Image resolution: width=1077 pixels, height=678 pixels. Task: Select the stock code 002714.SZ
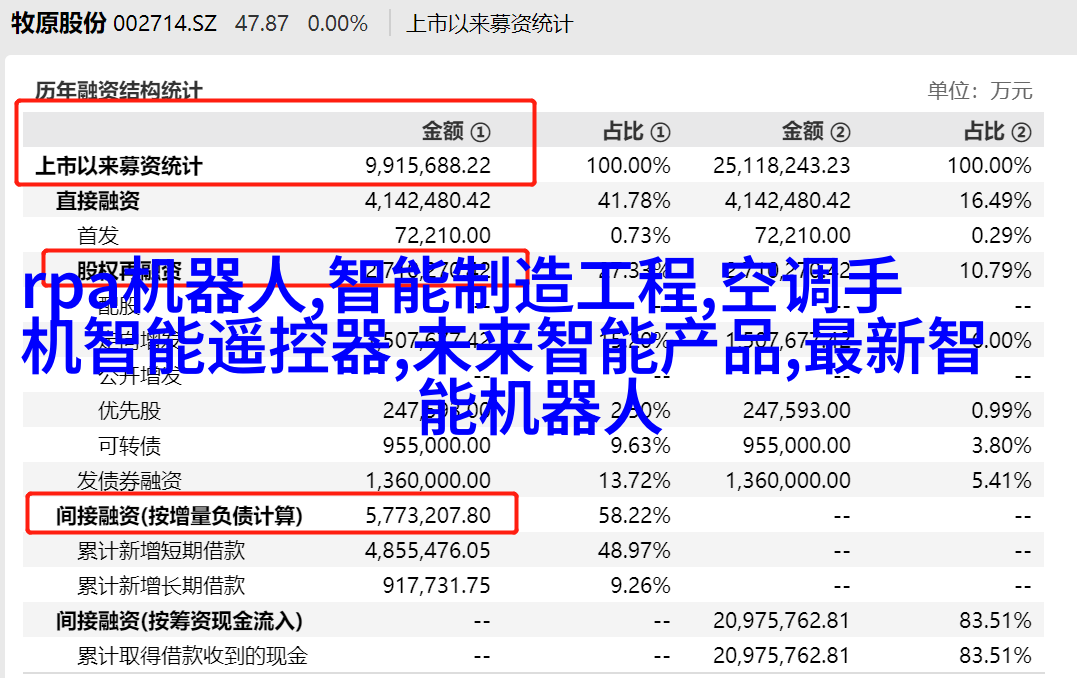165,24
